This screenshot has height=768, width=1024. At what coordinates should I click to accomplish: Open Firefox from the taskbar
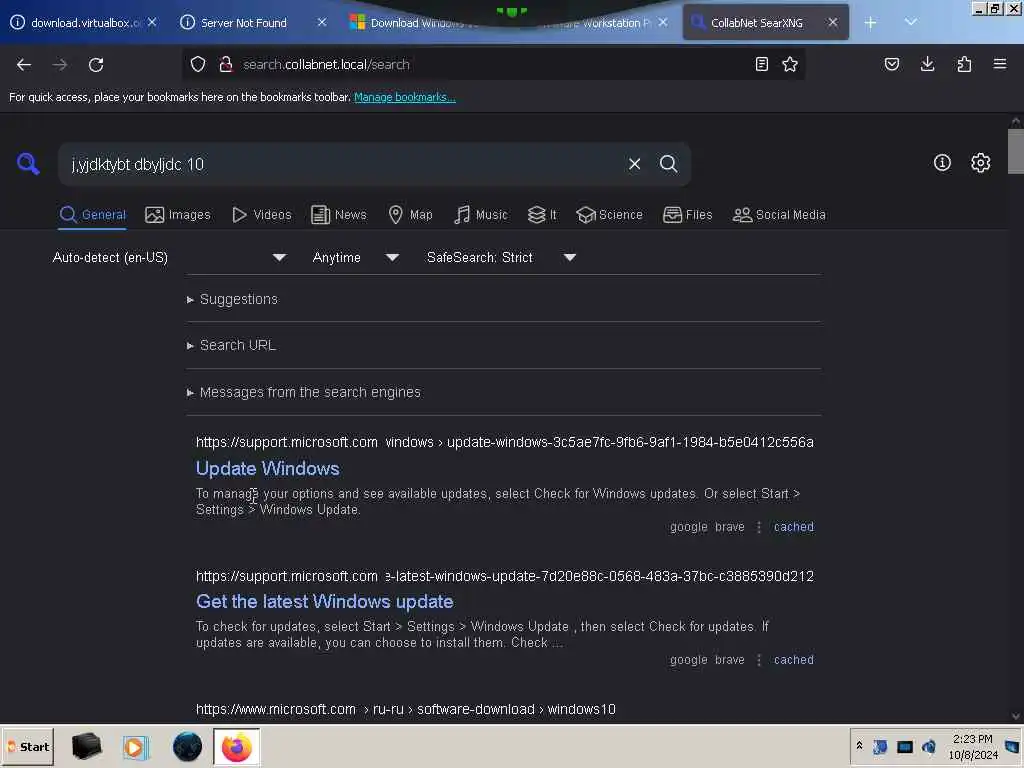(236, 747)
